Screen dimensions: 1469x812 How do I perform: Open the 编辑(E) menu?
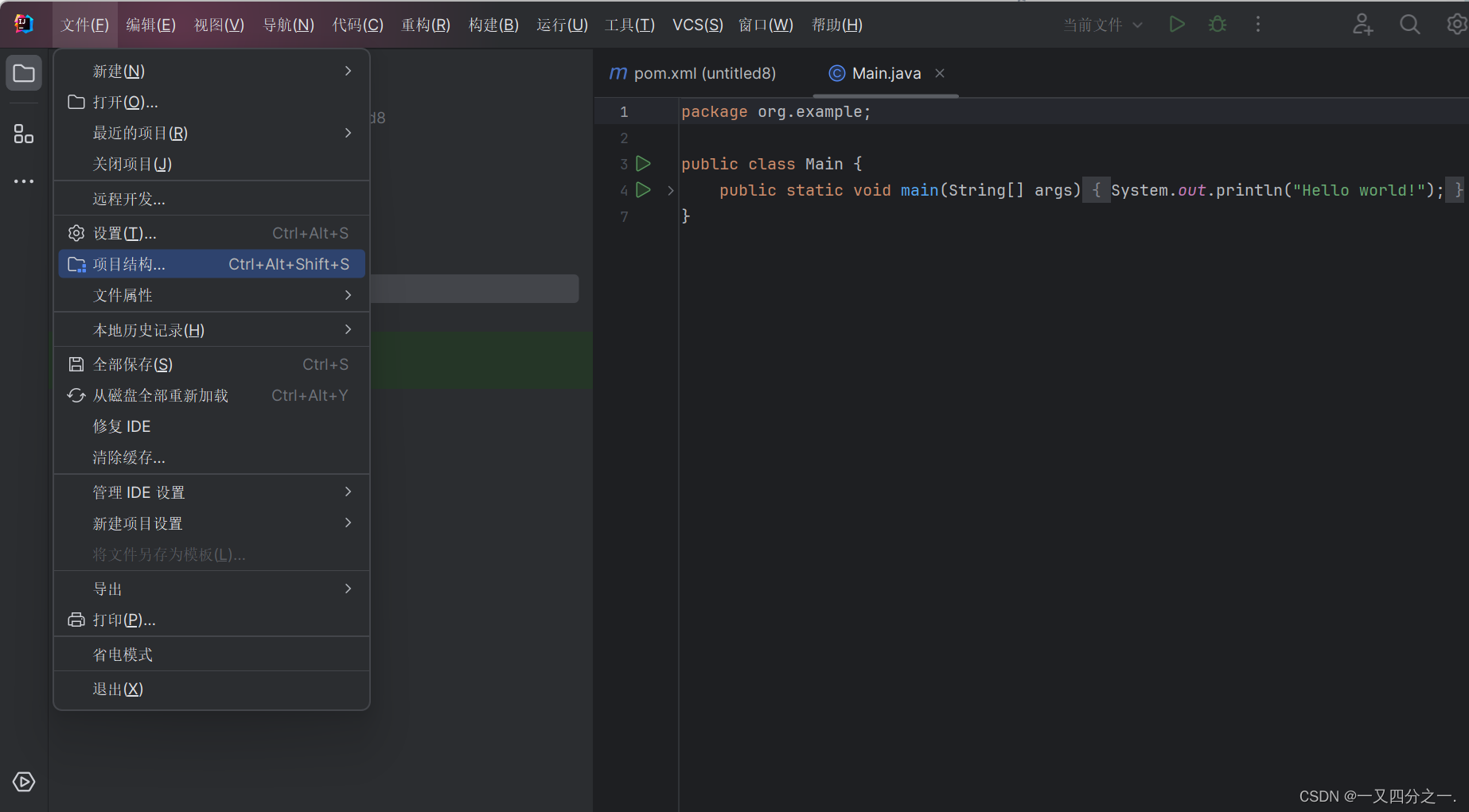151,25
